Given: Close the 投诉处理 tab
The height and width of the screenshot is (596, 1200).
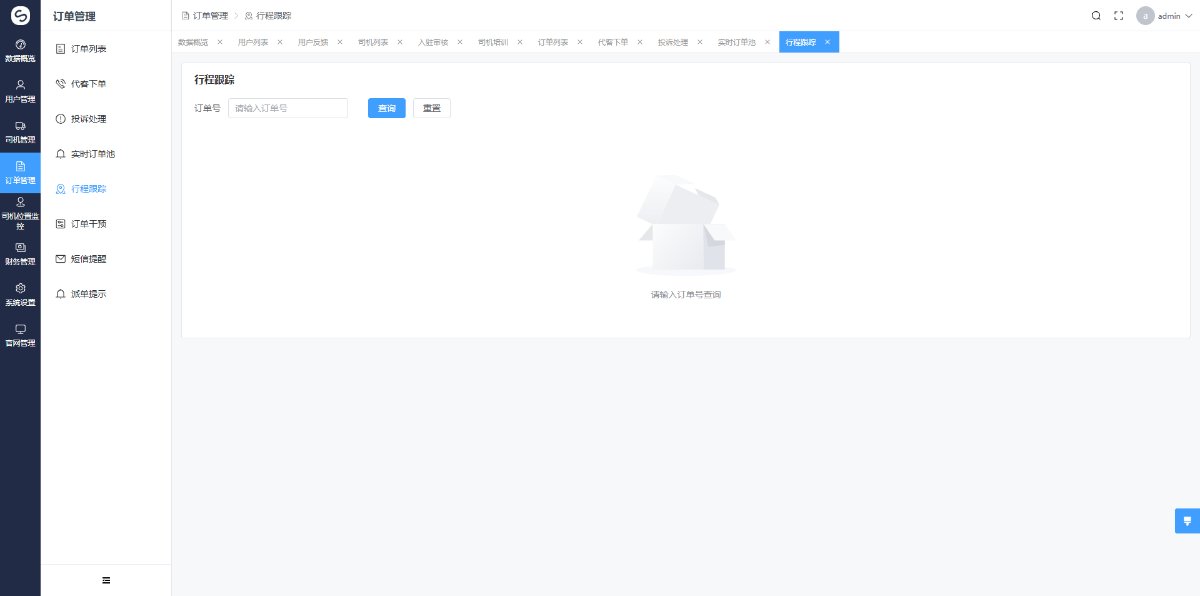Looking at the screenshot, I should click(700, 42).
